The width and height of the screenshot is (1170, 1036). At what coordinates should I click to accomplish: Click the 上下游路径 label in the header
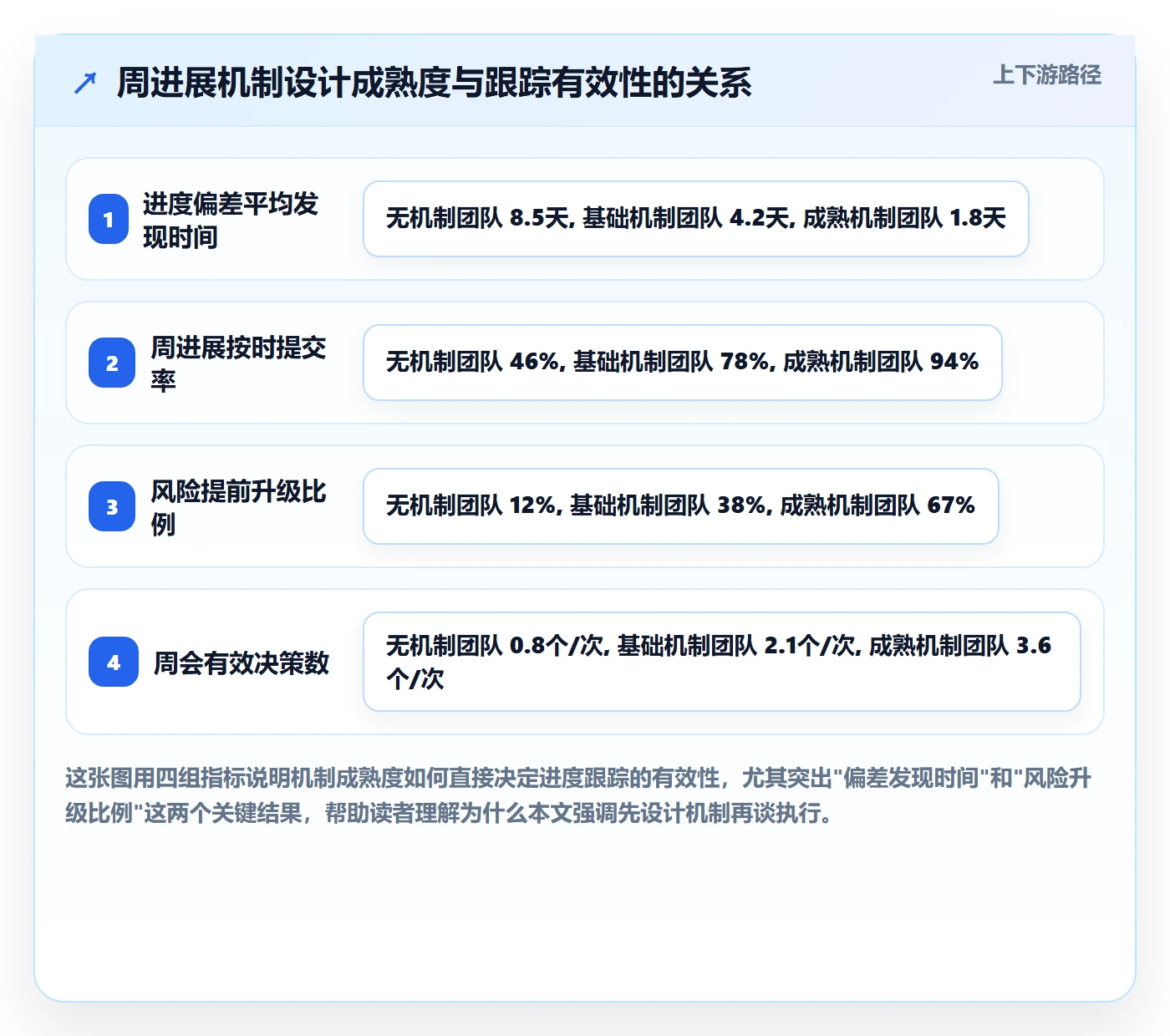1047,75
